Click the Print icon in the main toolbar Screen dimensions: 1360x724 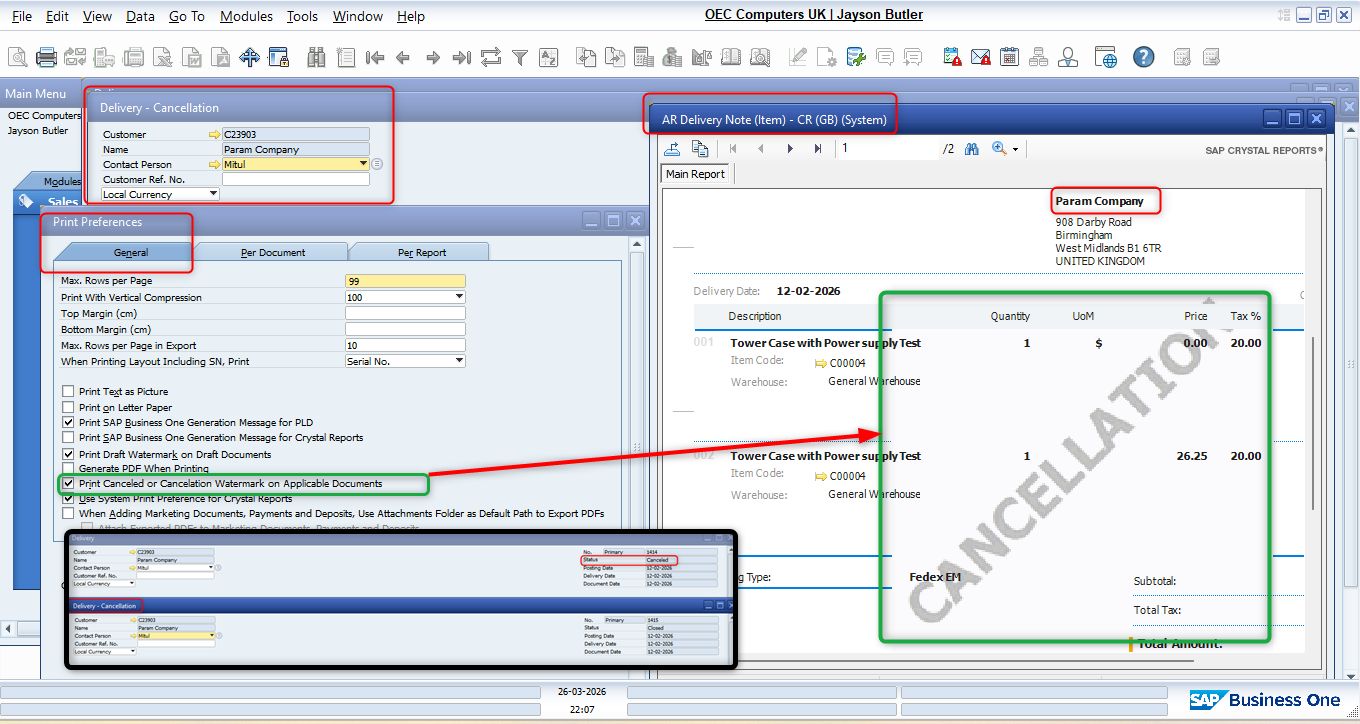(46, 57)
